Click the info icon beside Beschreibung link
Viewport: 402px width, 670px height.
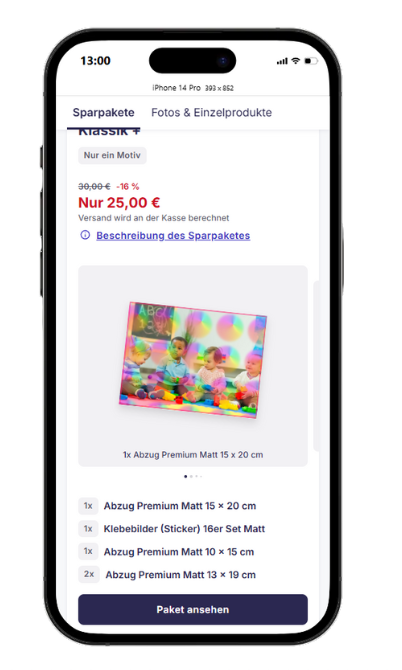point(85,235)
